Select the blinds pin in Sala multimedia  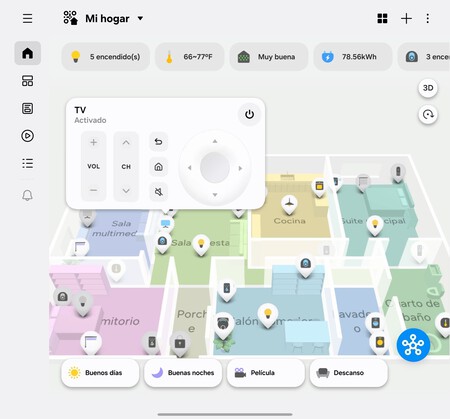click(x=80, y=248)
